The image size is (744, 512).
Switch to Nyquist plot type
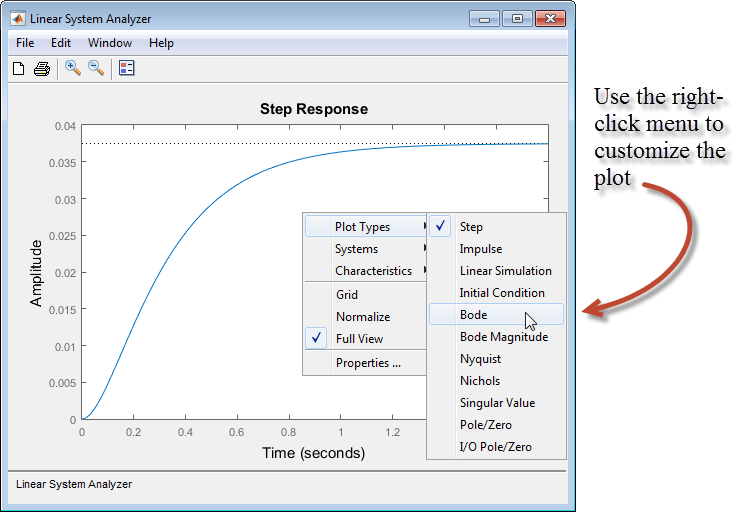pyautogui.click(x=496, y=359)
